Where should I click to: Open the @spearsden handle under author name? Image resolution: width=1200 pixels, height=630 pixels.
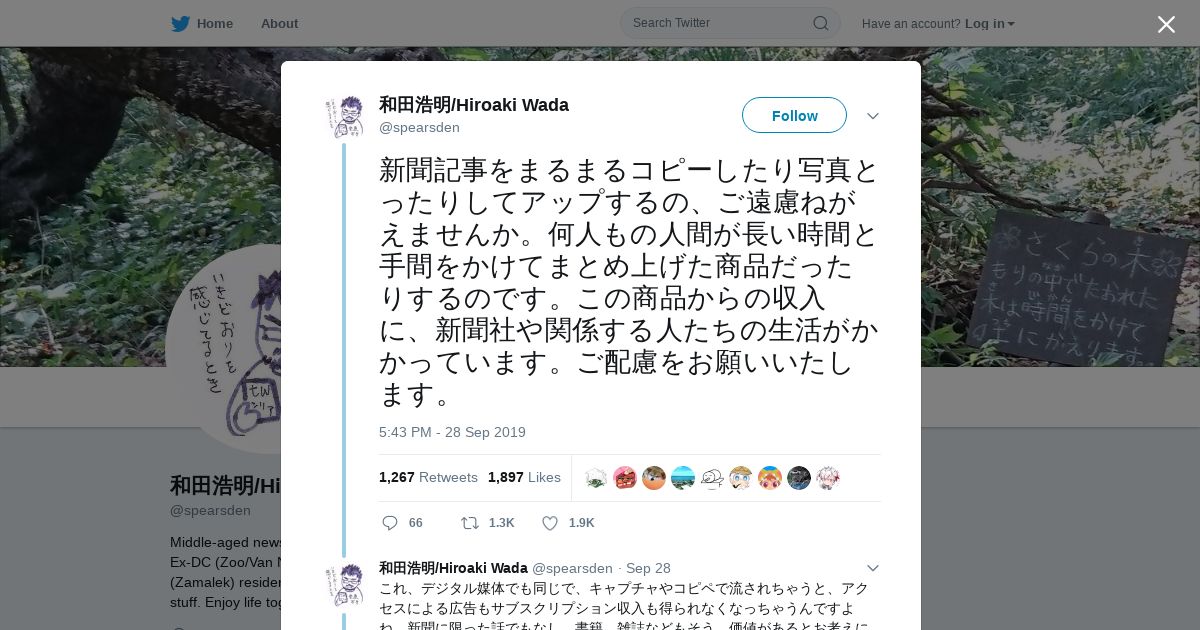click(419, 127)
